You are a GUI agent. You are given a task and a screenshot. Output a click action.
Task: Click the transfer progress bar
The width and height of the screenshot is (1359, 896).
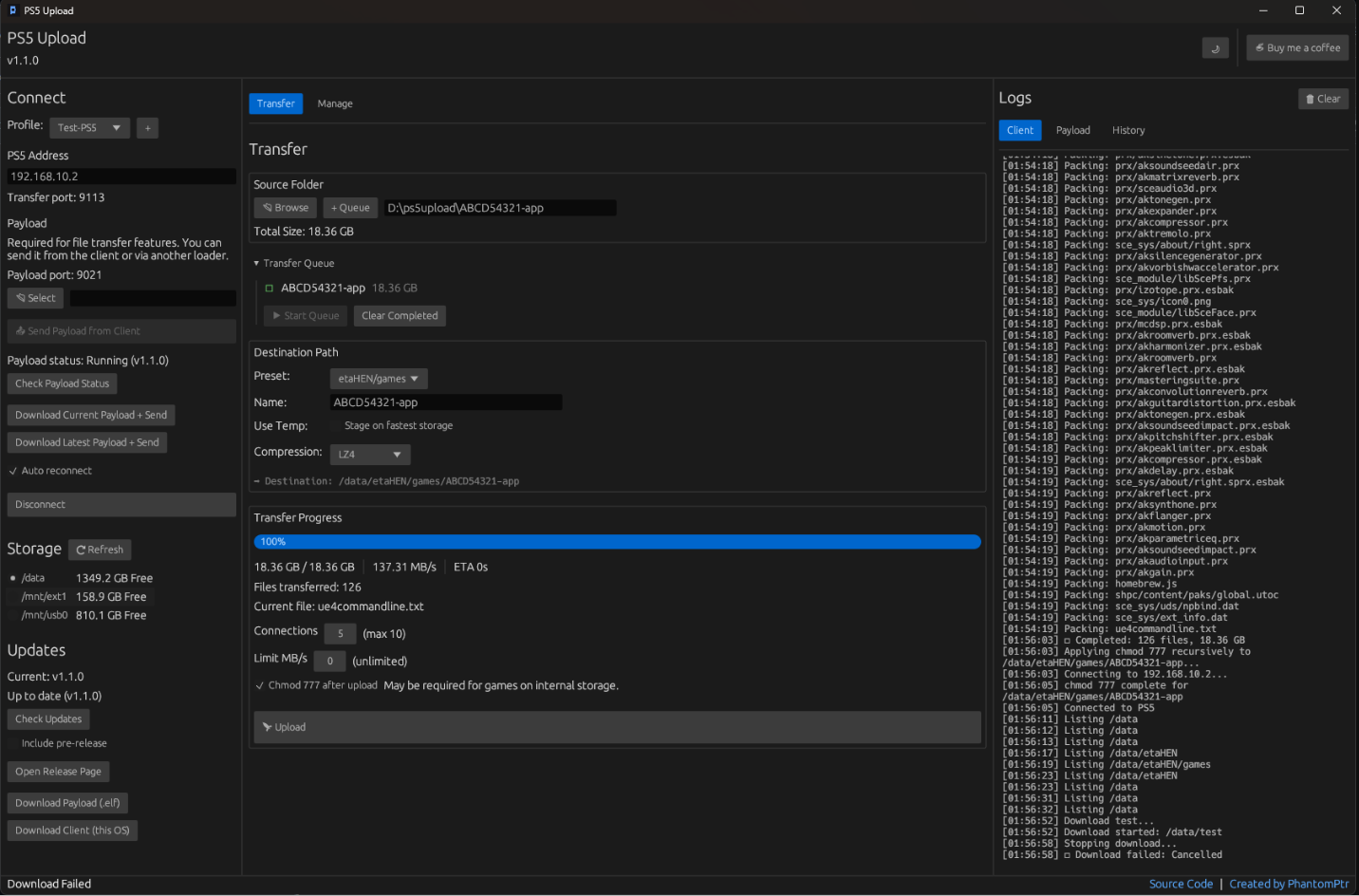tap(617, 542)
